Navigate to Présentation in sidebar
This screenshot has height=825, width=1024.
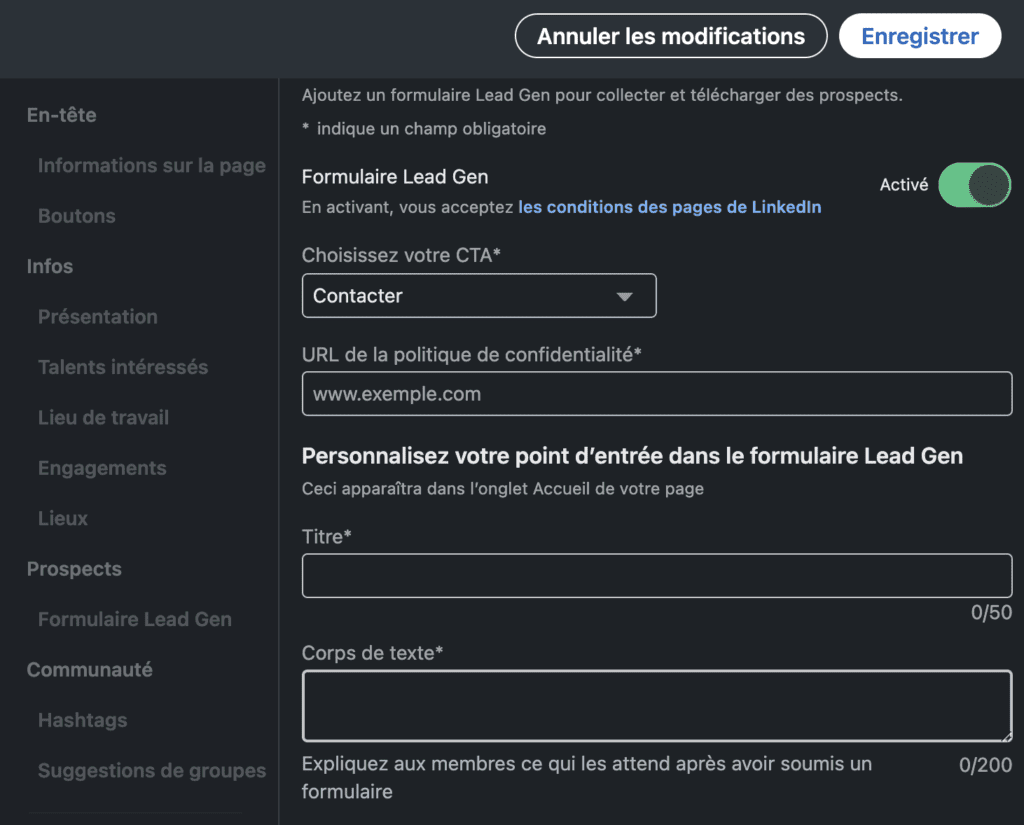pyautogui.click(x=97, y=317)
